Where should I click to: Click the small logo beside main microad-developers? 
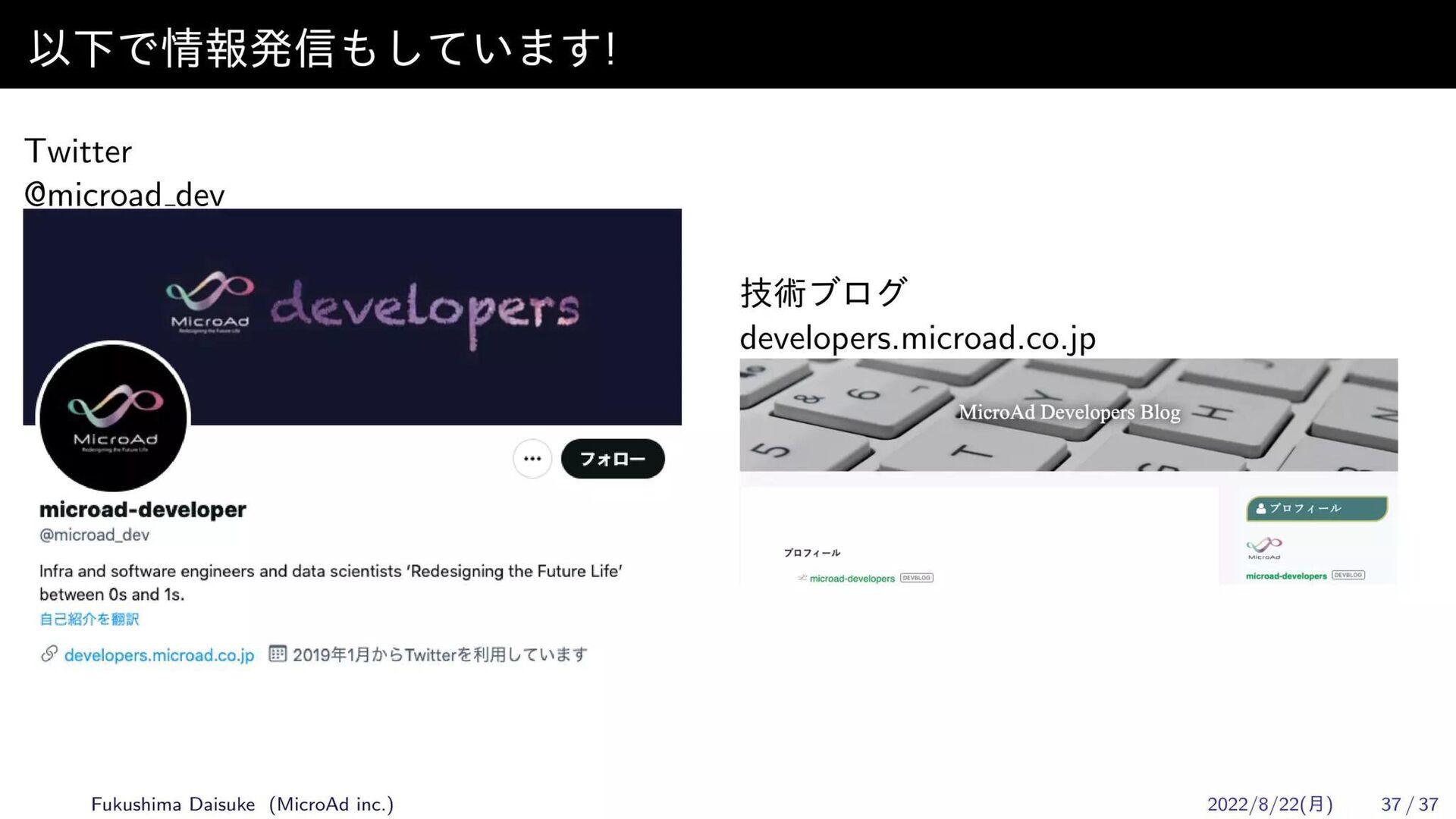[802, 578]
